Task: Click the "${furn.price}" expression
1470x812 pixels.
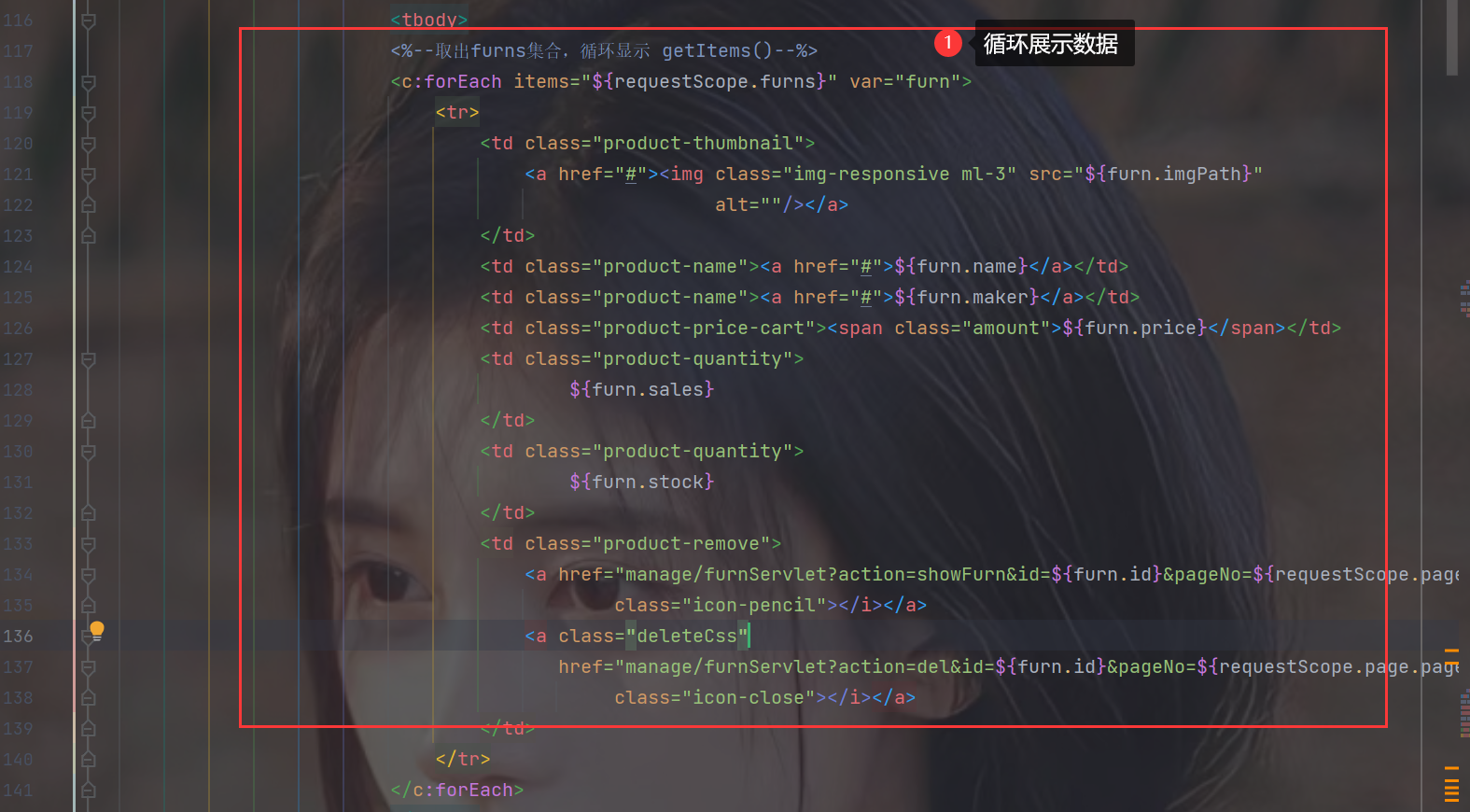Action: (1134, 329)
